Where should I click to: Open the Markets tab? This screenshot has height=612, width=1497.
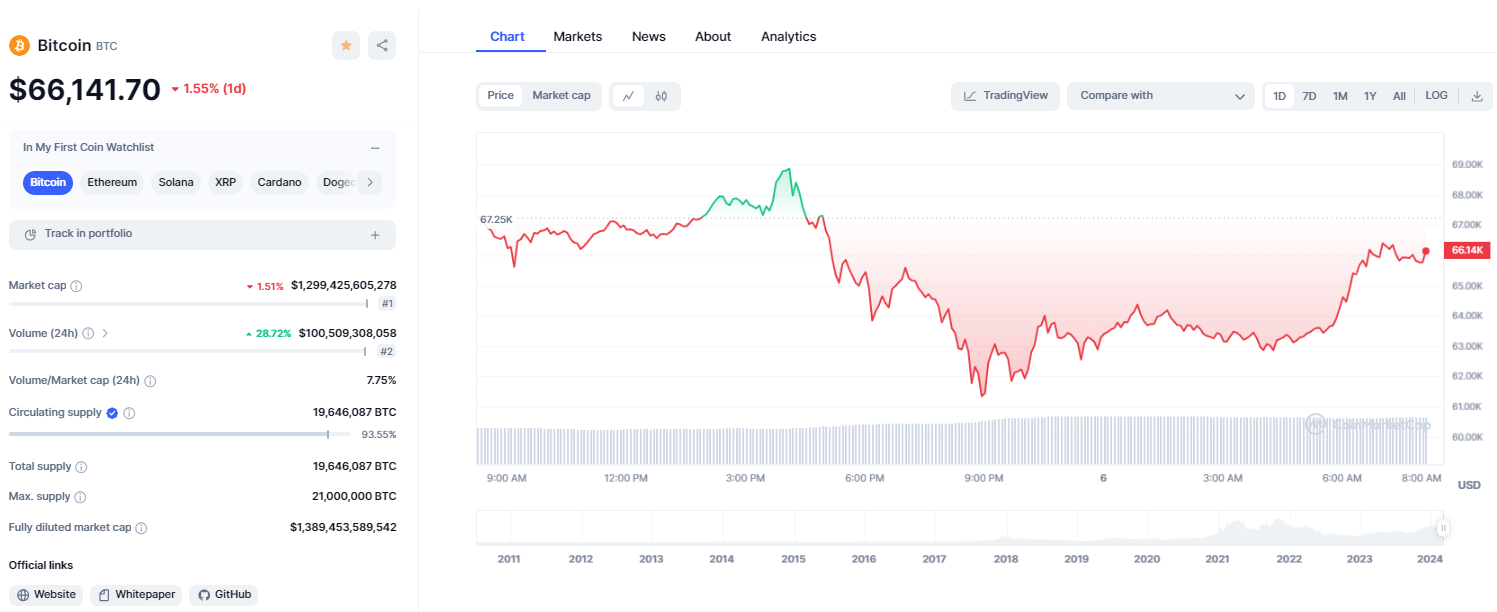tap(578, 37)
